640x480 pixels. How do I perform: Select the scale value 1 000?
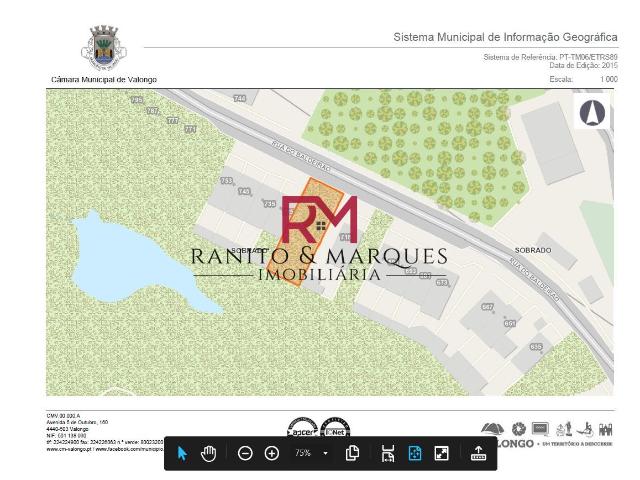609,79
